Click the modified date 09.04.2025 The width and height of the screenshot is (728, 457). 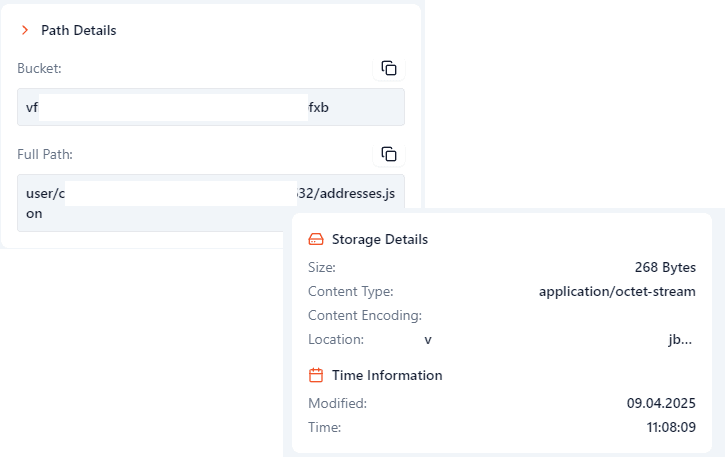coord(661,403)
